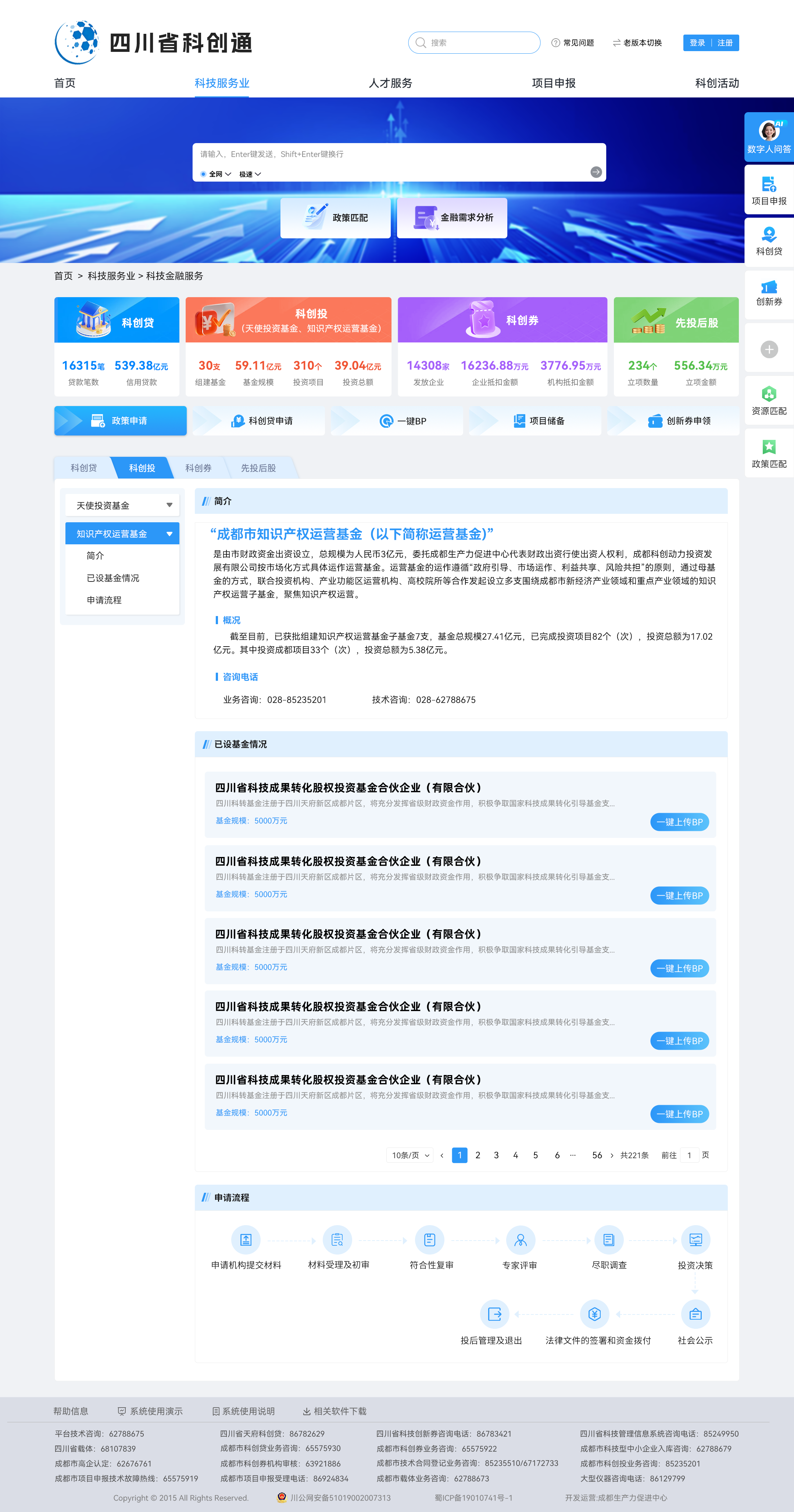Click the first 一键上传BP button
794x1512 pixels.
pyautogui.click(x=679, y=822)
